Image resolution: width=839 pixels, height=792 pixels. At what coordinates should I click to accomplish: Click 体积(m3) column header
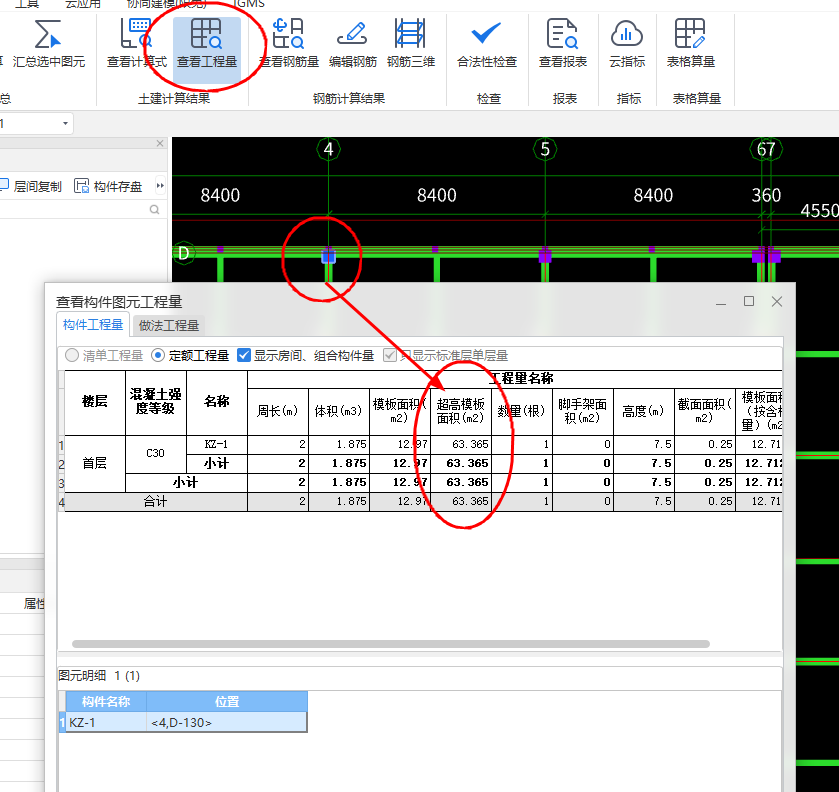pyautogui.click(x=339, y=411)
